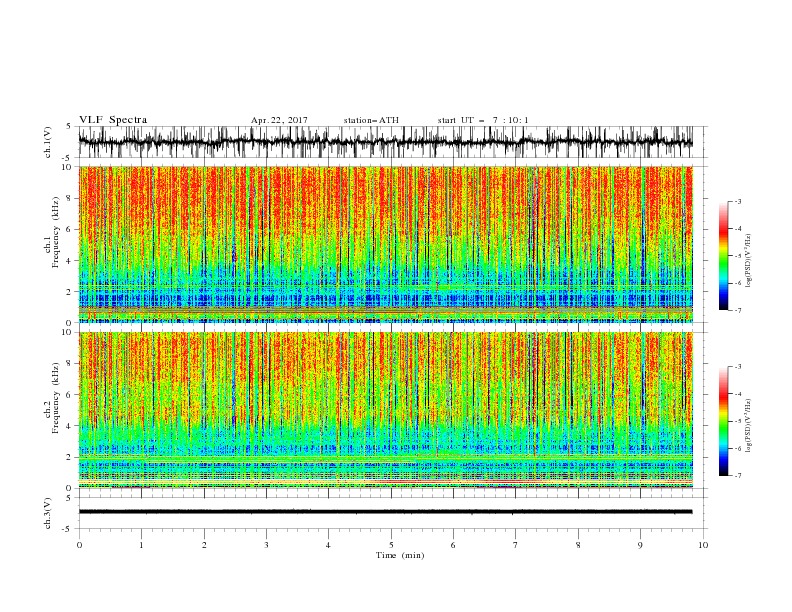Click the ch.1 colorbar "log(PSD)(V²/Hz)" label

(748, 261)
